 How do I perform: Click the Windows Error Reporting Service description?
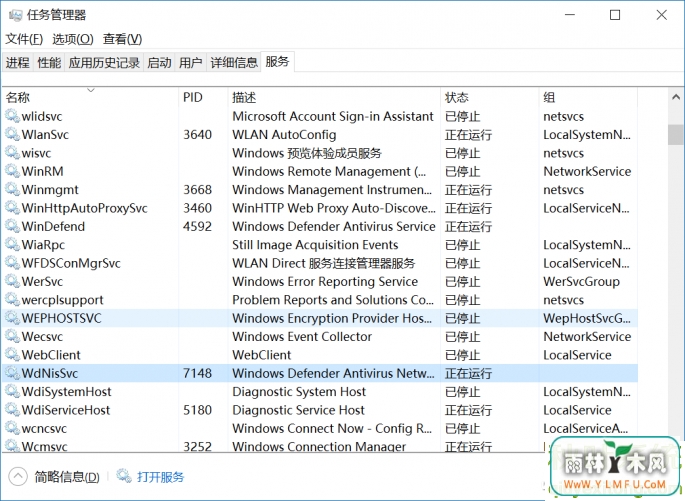[x=325, y=281]
